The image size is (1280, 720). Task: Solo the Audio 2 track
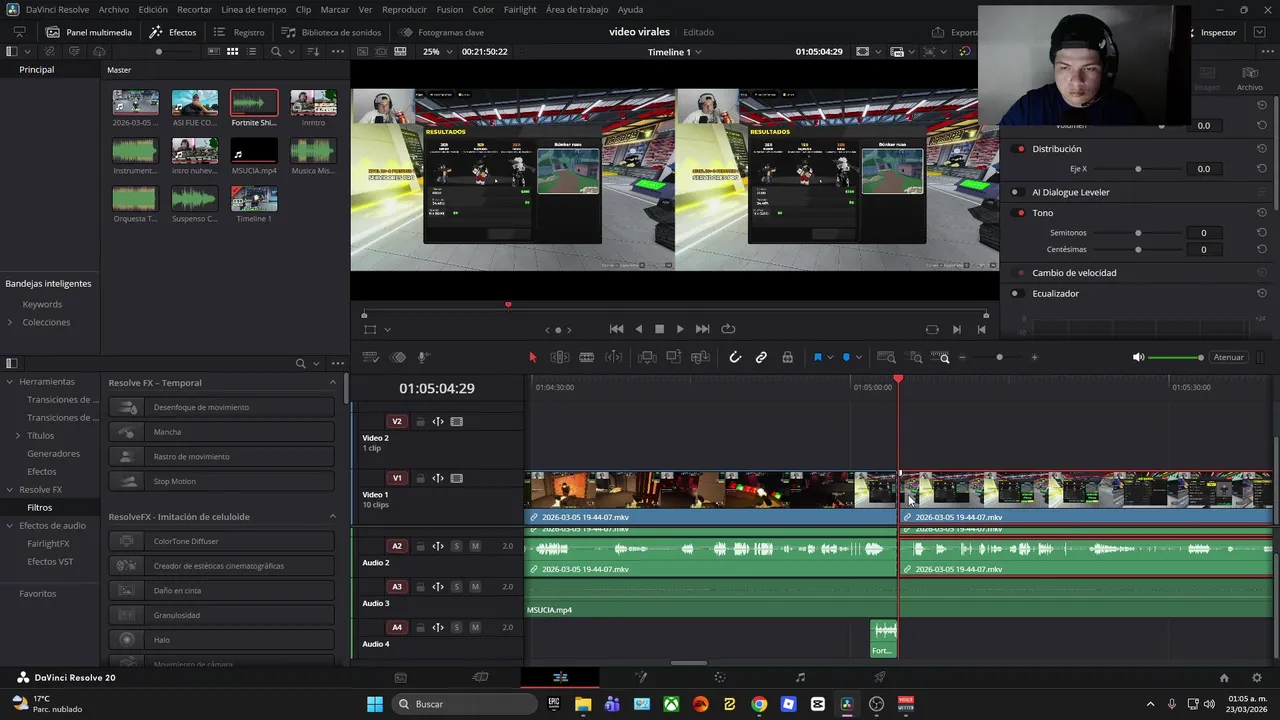pyautogui.click(x=456, y=546)
